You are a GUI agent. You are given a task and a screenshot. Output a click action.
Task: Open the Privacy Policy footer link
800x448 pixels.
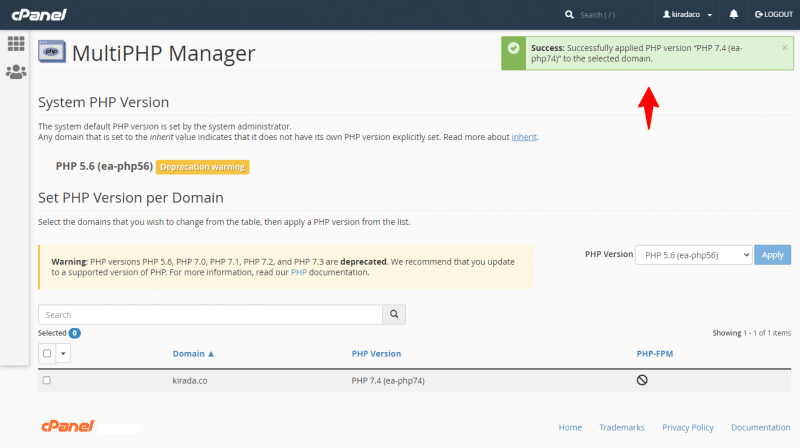tap(688, 428)
